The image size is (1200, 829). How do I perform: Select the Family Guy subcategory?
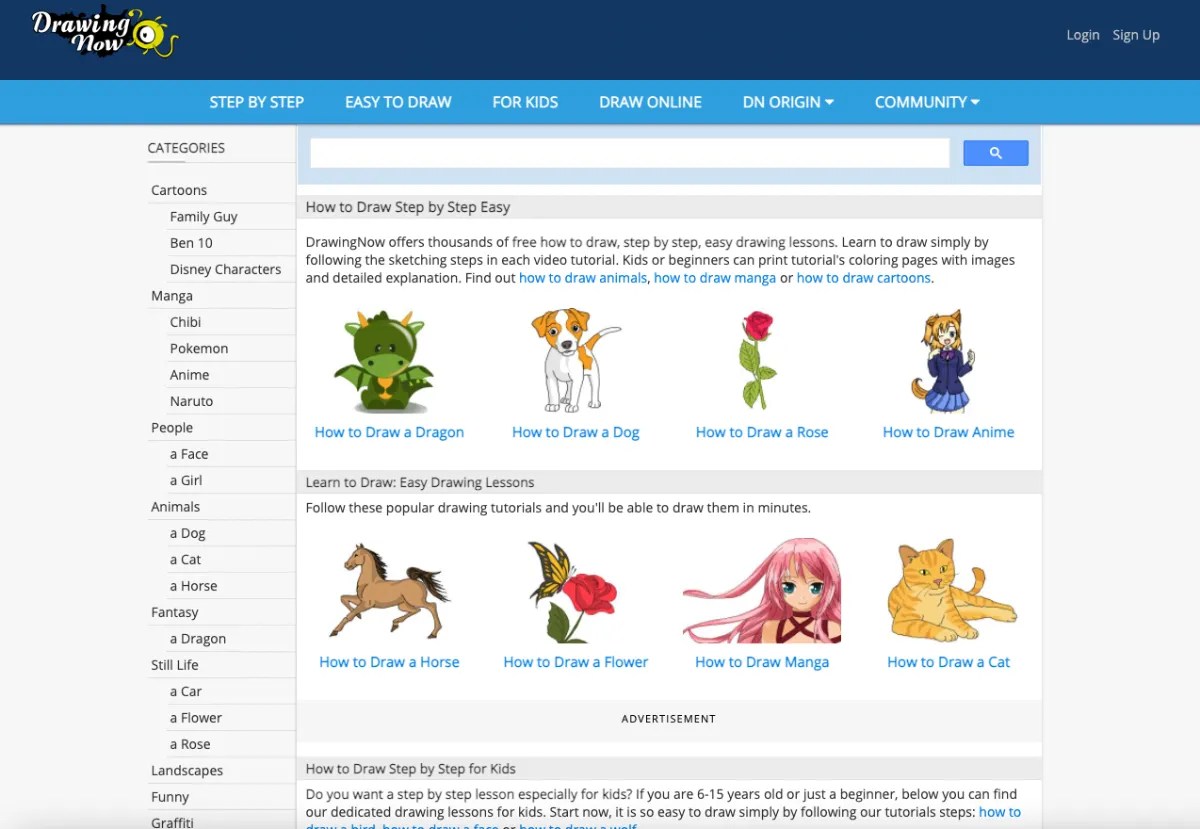click(204, 216)
